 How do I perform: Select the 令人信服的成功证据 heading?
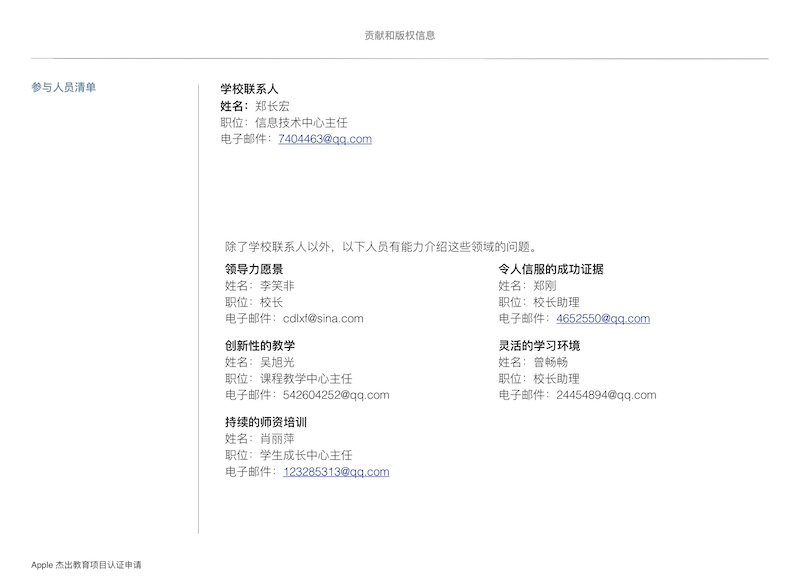551,269
